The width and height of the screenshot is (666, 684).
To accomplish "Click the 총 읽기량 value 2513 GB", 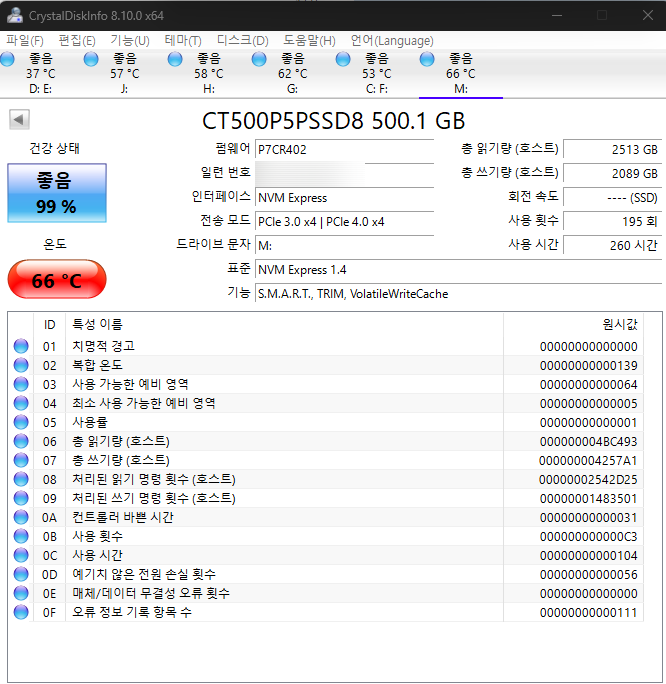I will [613, 150].
